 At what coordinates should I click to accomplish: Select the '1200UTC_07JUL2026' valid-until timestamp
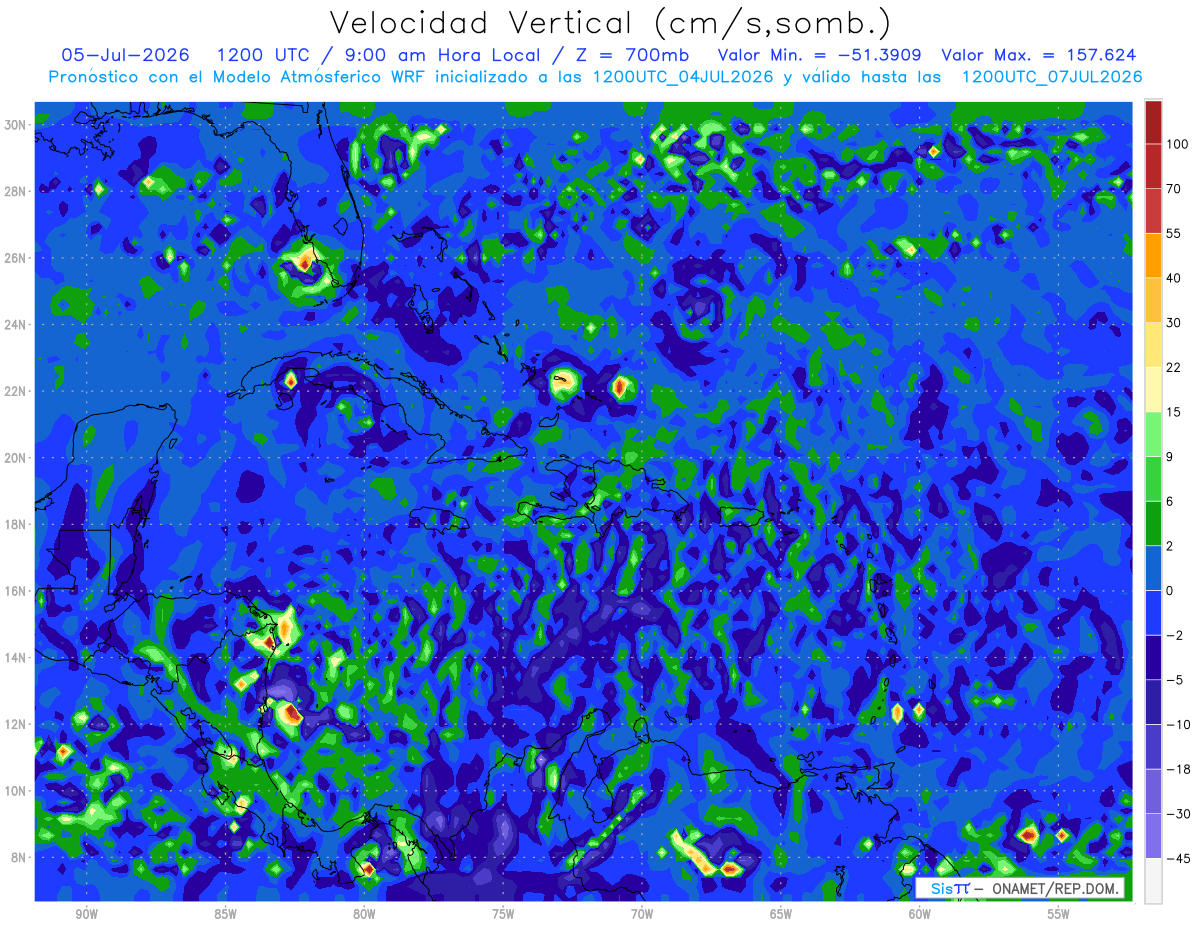click(1052, 77)
